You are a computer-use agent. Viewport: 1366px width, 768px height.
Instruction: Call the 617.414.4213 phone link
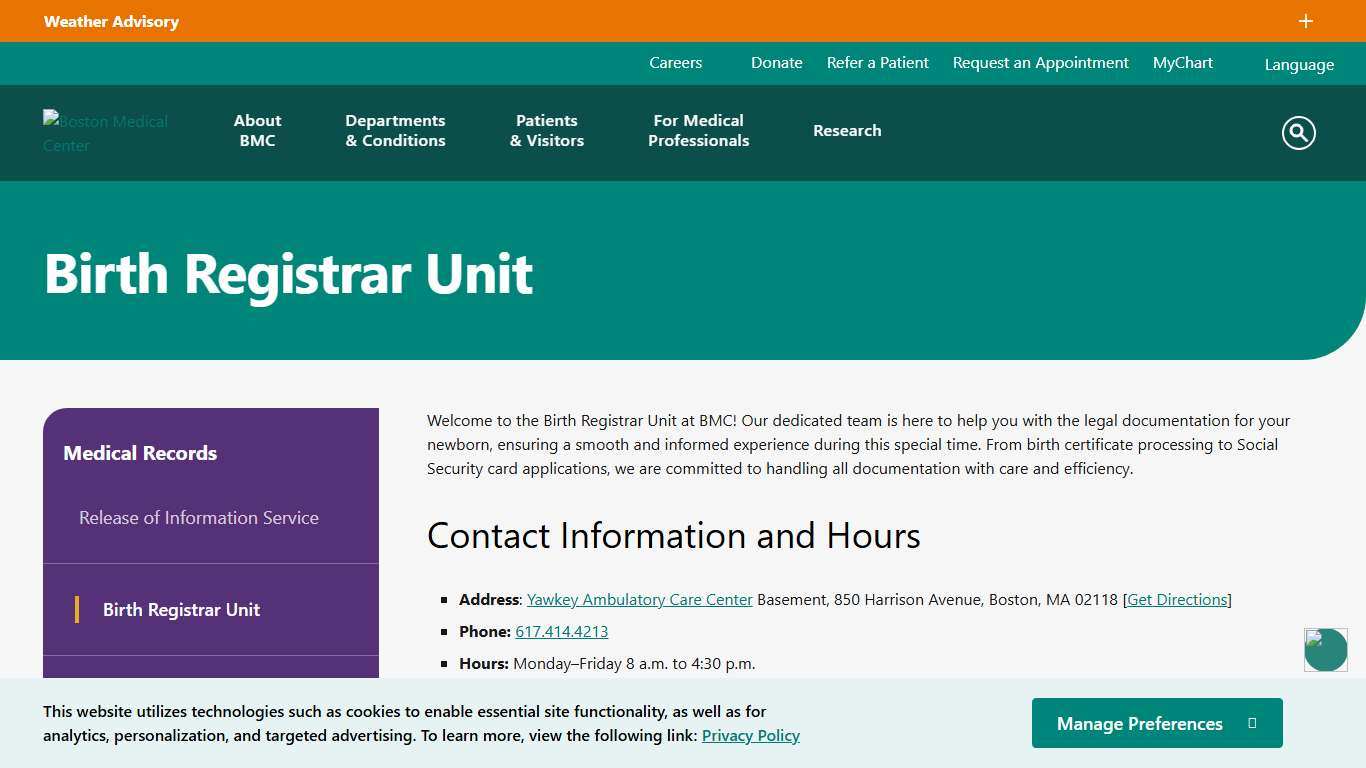[561, 631]
